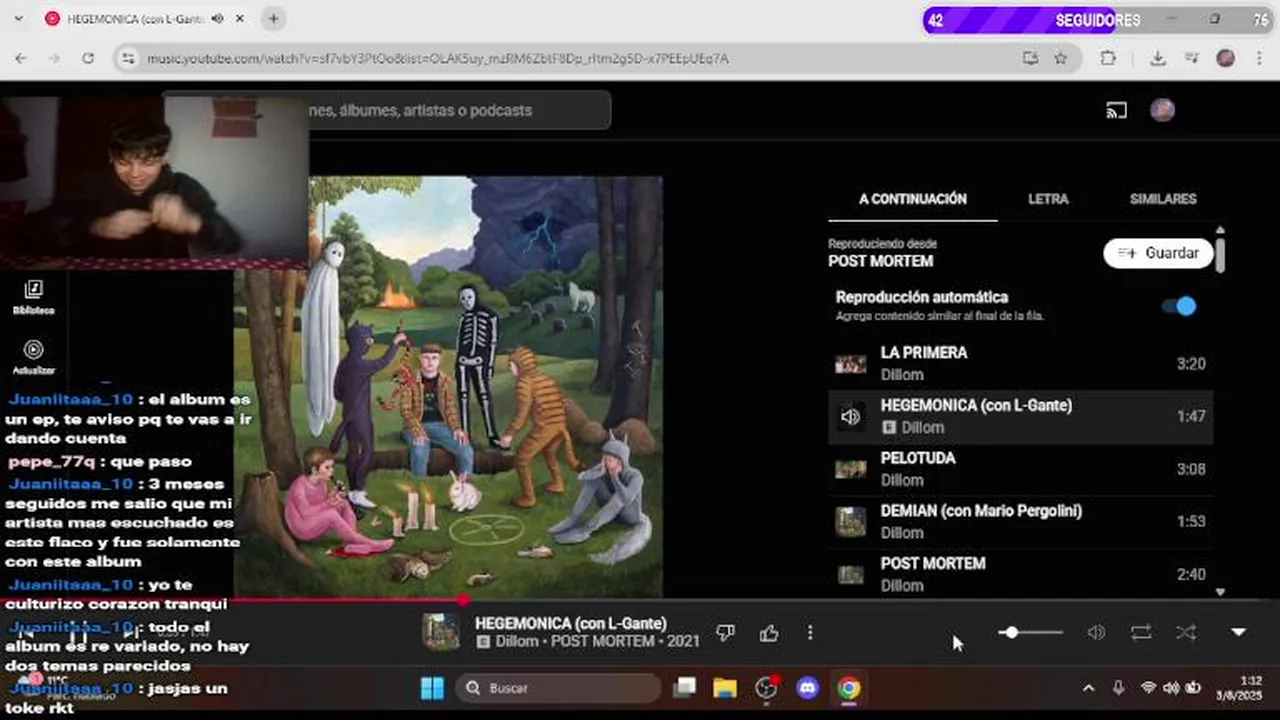
Task: Open Chrome media controls icon
Action: click(x=1191, y=59)
